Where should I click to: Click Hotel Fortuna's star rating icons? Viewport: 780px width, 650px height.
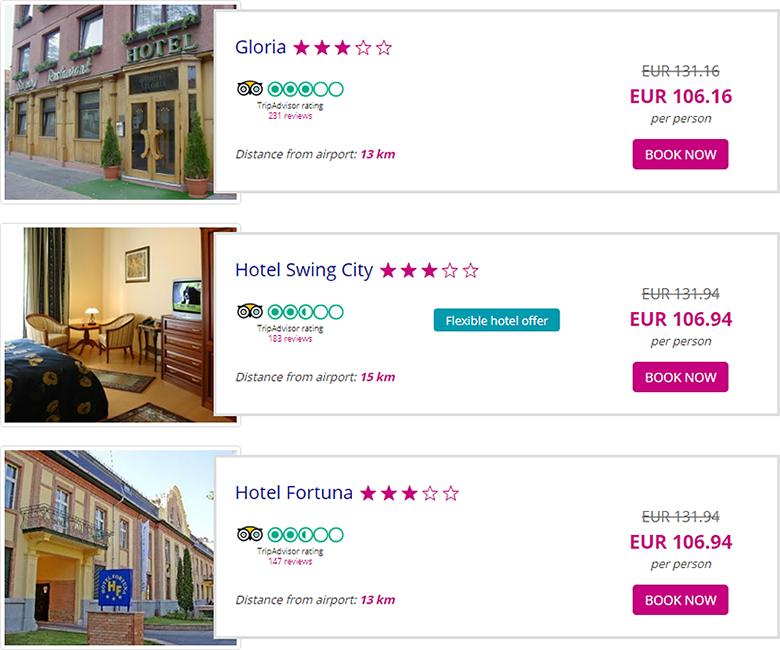(x=409, y=494)
